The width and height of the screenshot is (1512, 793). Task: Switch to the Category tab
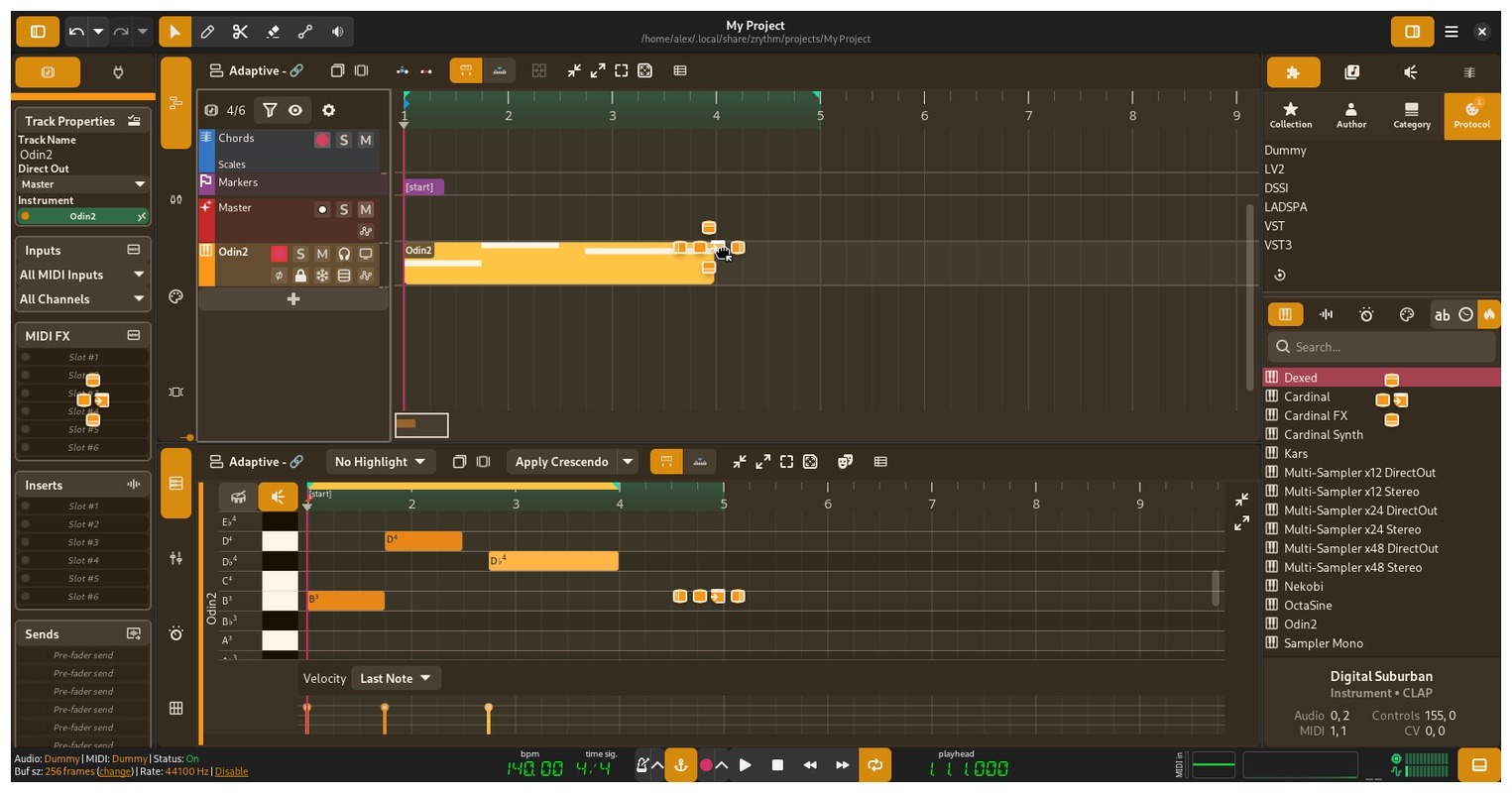(1412, 115)
